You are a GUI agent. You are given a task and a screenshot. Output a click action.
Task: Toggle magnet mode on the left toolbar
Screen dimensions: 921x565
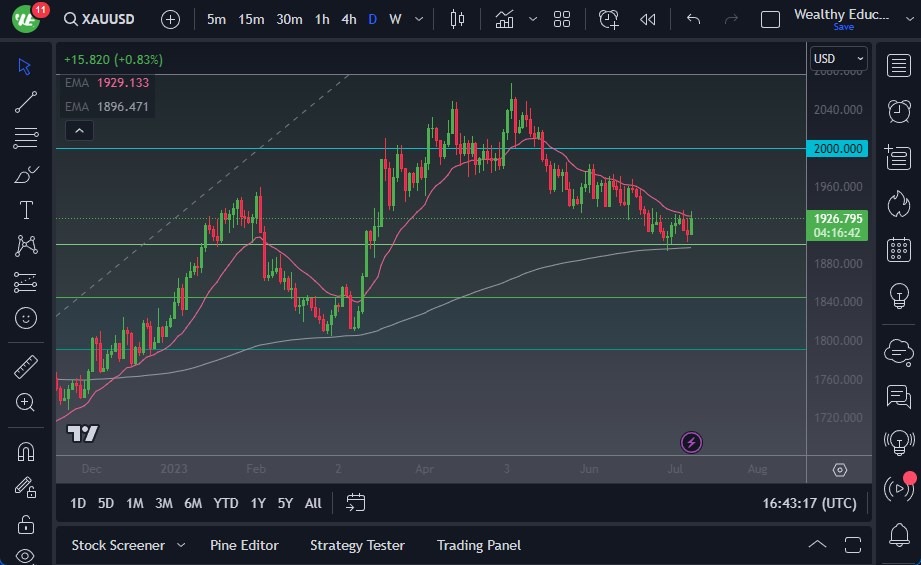click(x=26, y=451)
